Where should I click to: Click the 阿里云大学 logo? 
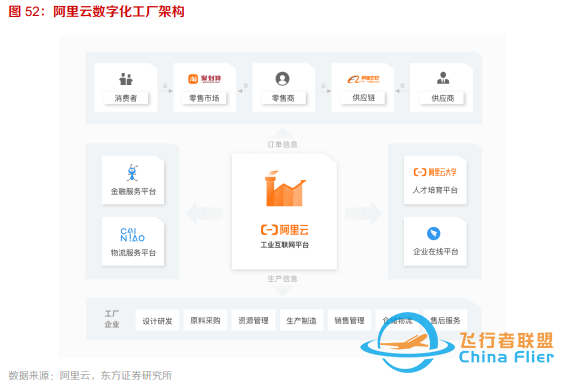pos(435,172)
